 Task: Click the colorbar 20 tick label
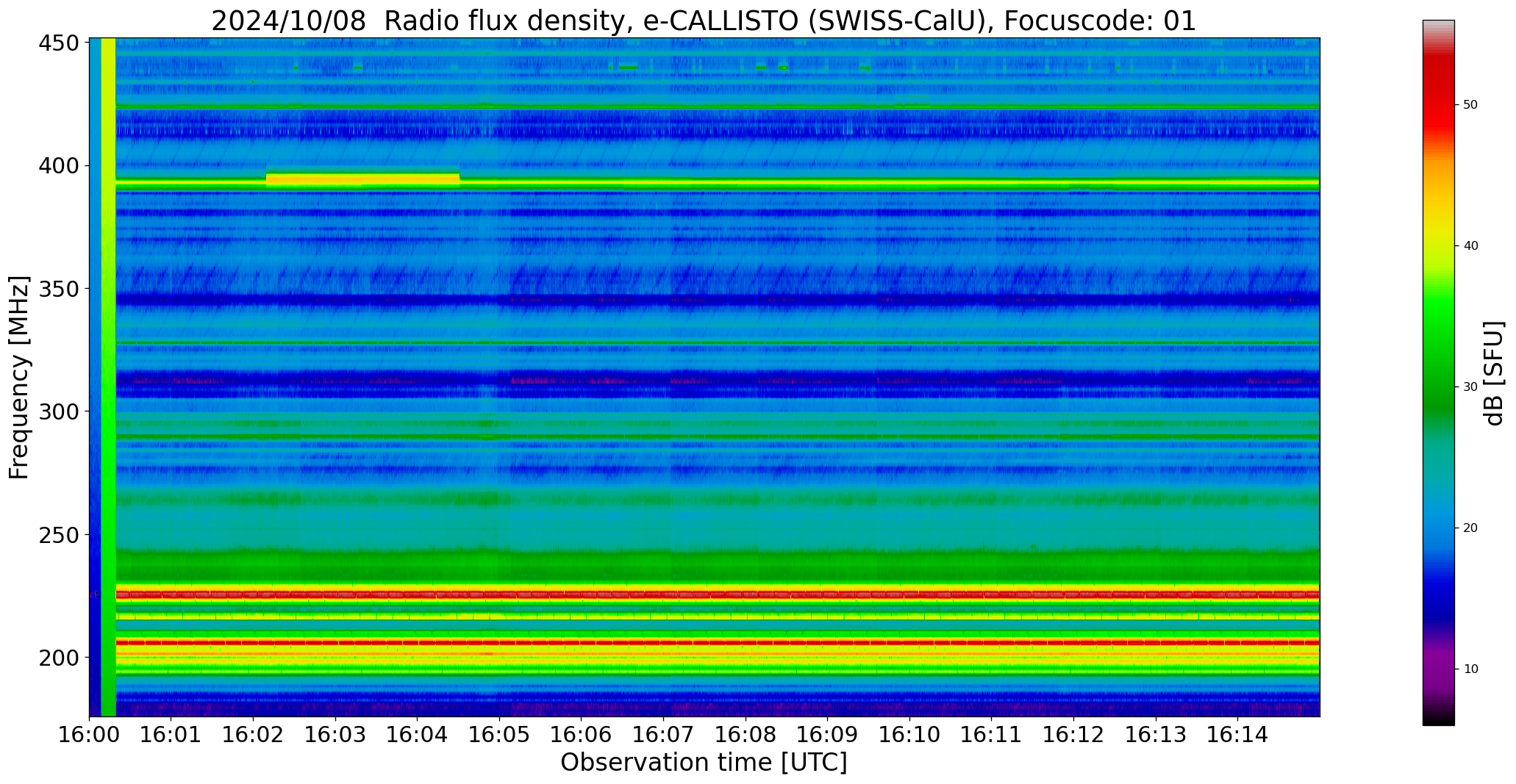pos(1470,528)
